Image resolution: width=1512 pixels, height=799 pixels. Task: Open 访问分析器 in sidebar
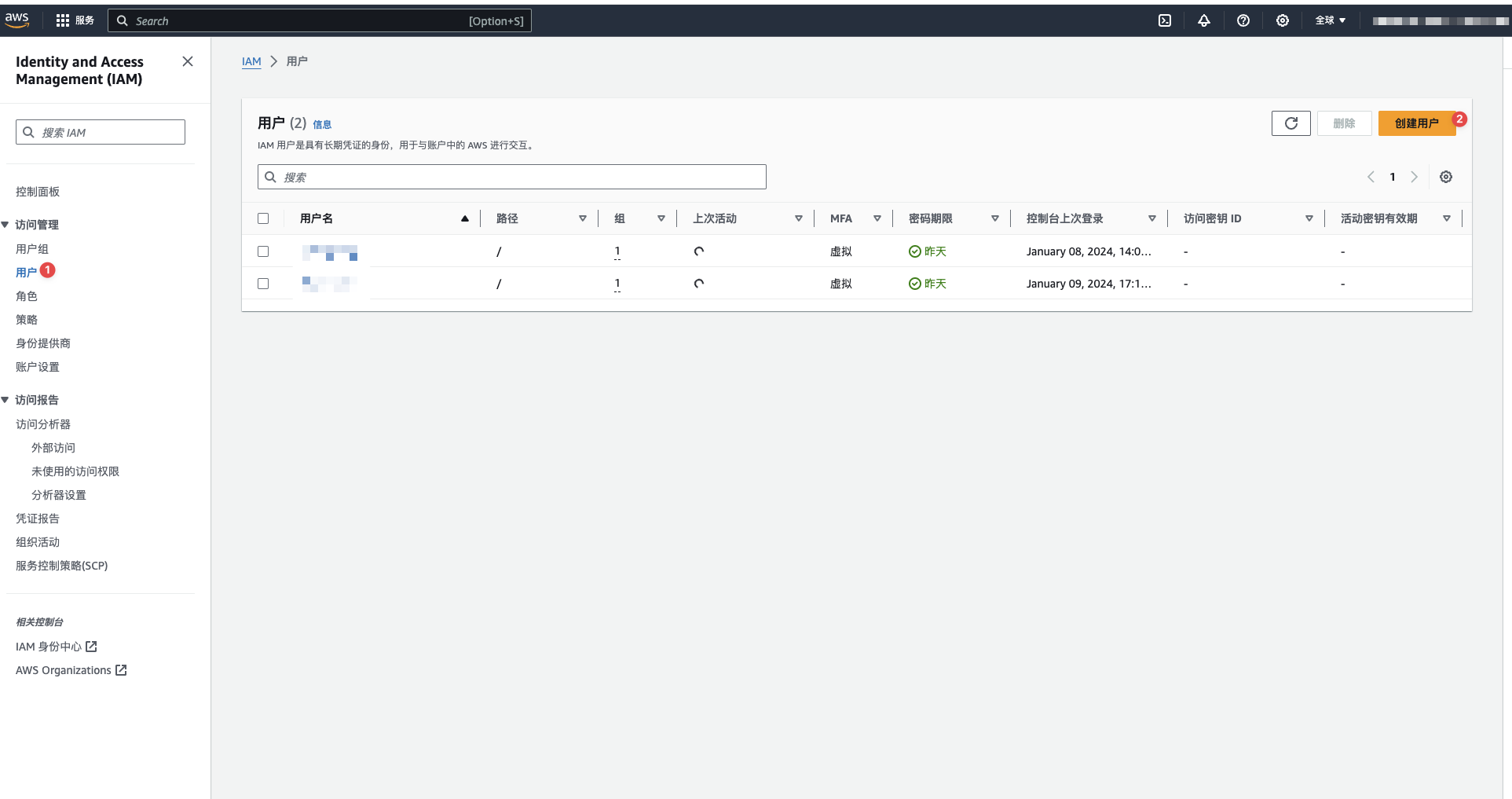(43, 424)
